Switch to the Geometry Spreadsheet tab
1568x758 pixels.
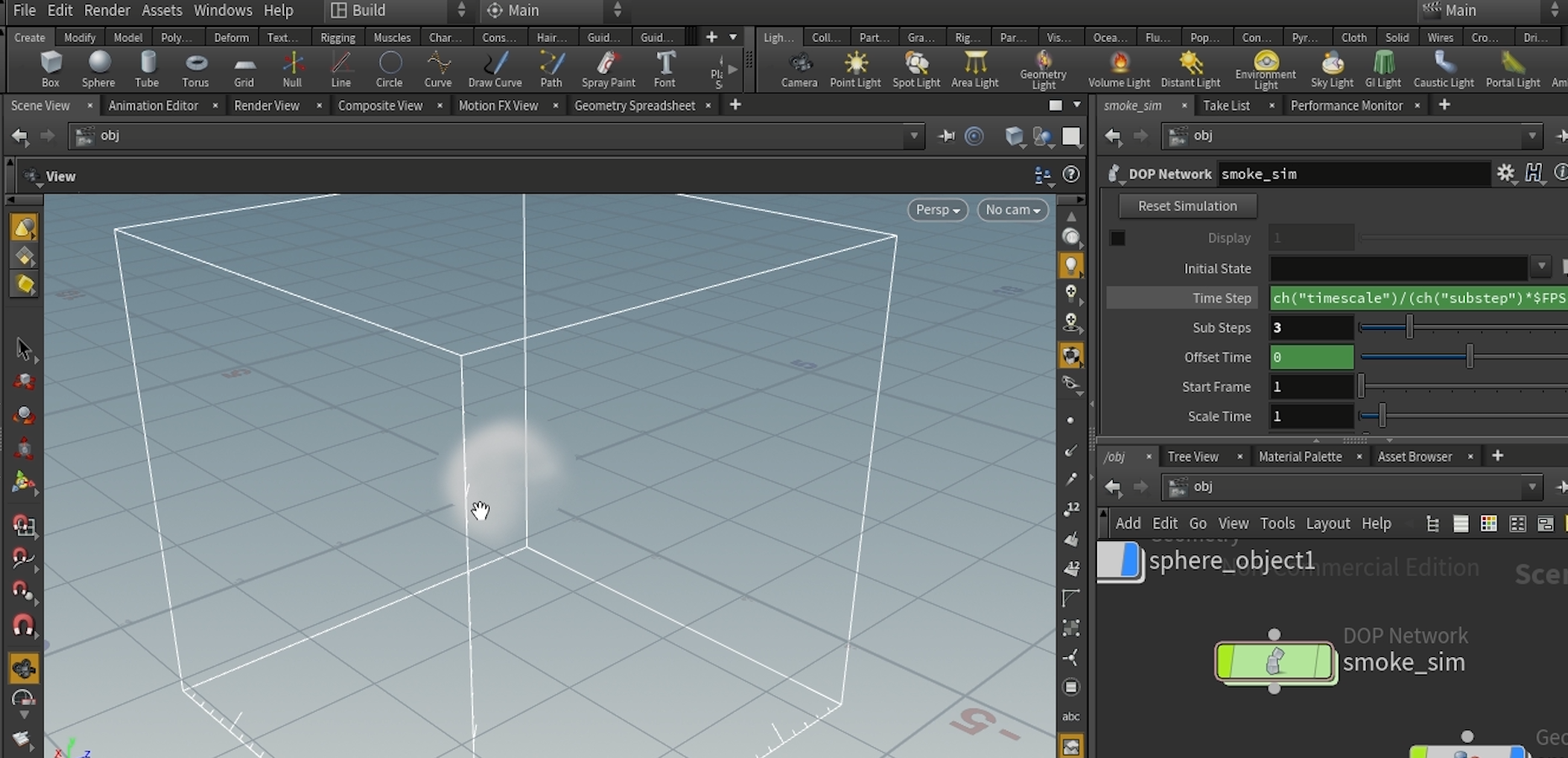click(634, 105)
